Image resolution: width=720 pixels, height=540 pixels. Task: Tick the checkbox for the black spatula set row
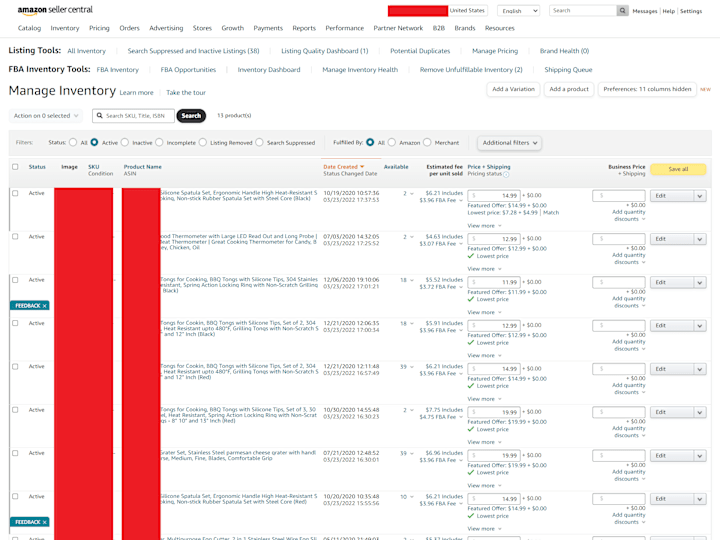[15, 193]
